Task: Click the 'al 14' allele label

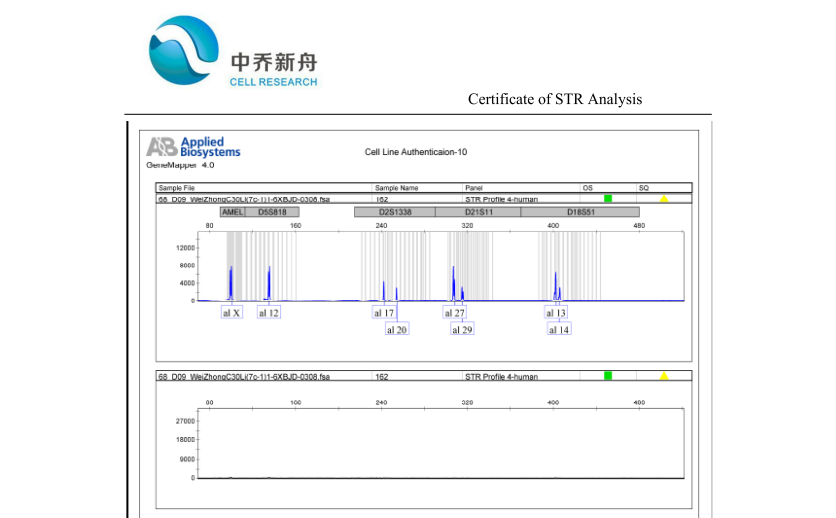Action: 558,329
